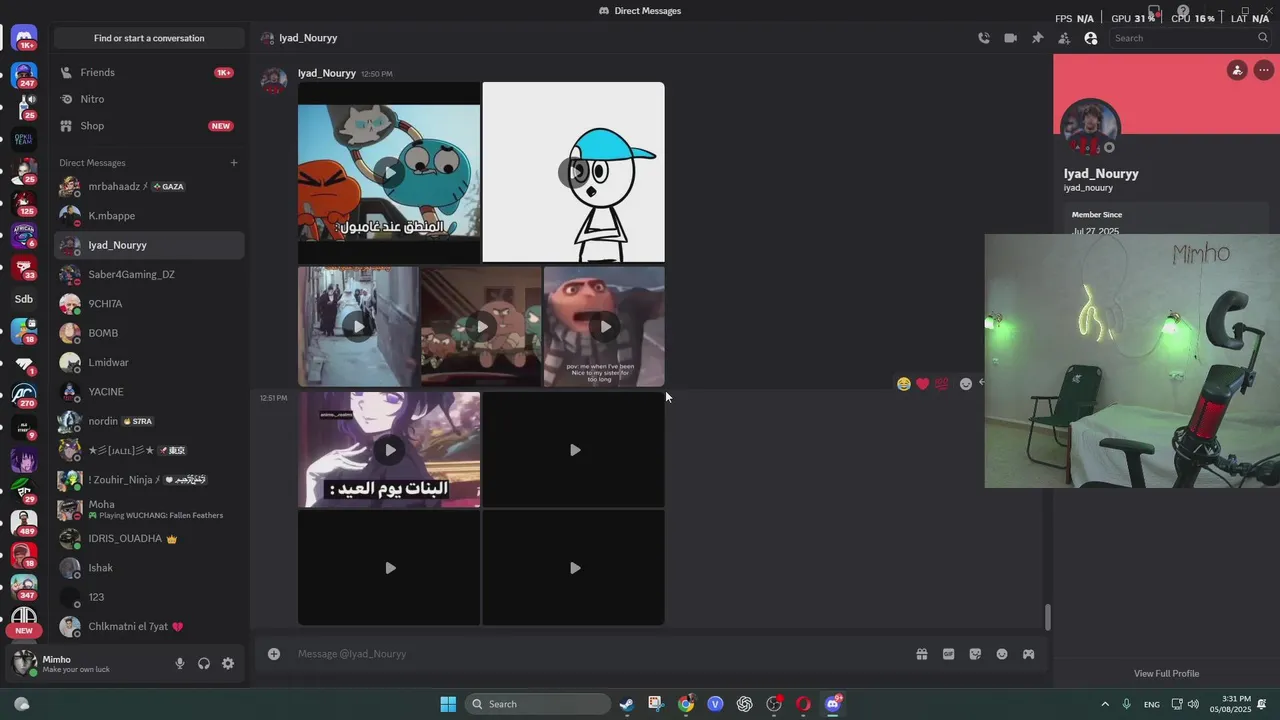Screen dimensions: 1280x720
Task: Open Google Chrome from taskbar
Action: pos(686,704)
